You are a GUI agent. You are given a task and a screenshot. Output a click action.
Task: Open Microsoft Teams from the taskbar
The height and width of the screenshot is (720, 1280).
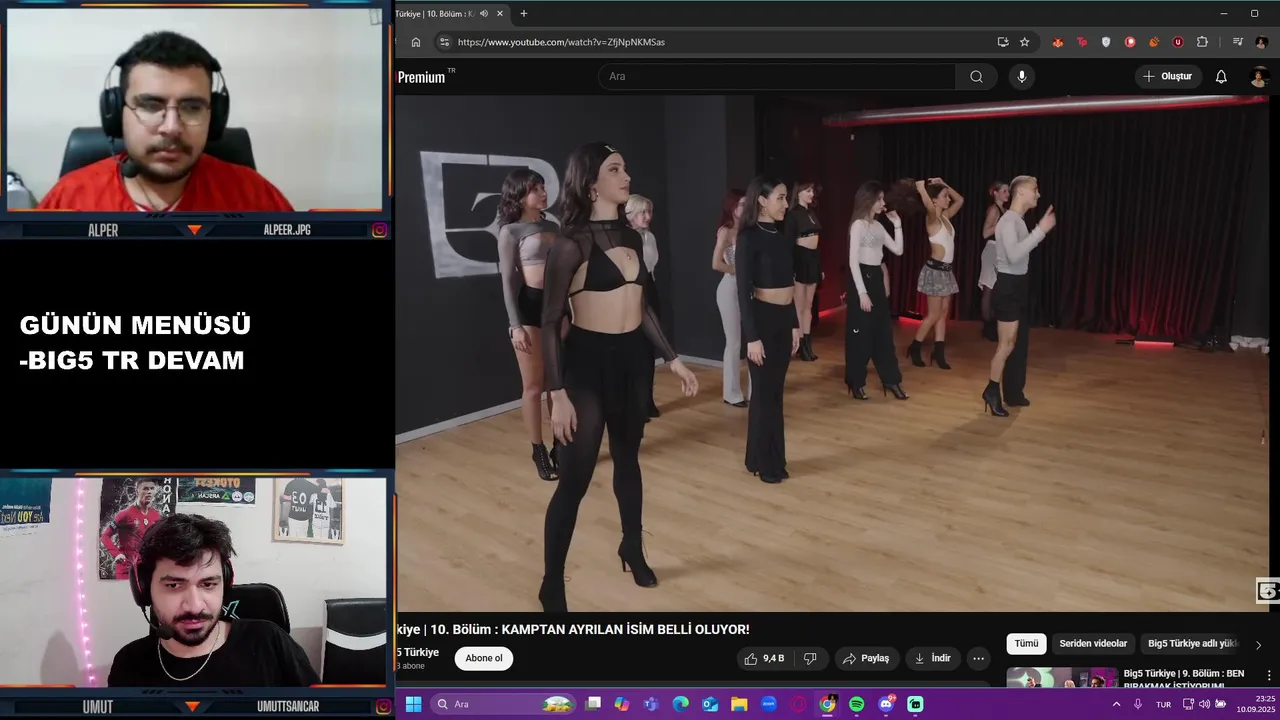pos(651,704)
